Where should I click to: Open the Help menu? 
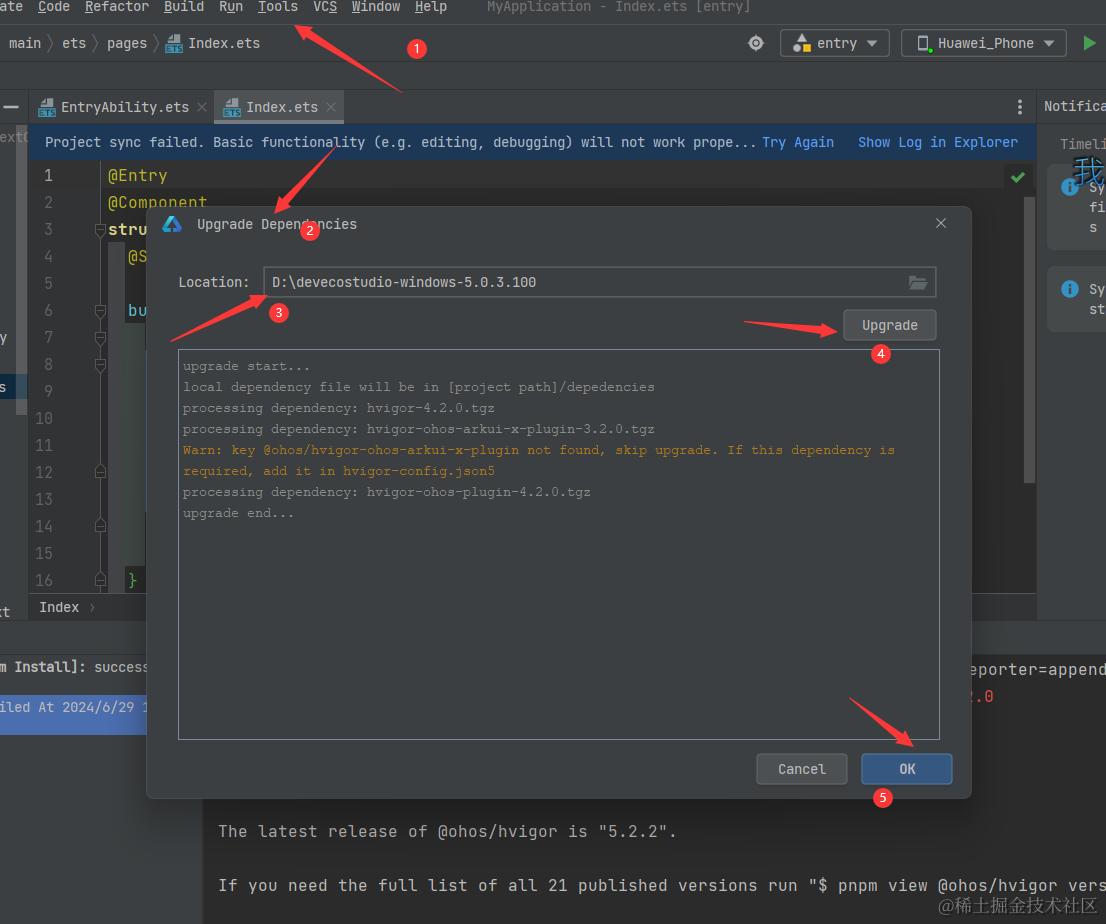[430, 6]
